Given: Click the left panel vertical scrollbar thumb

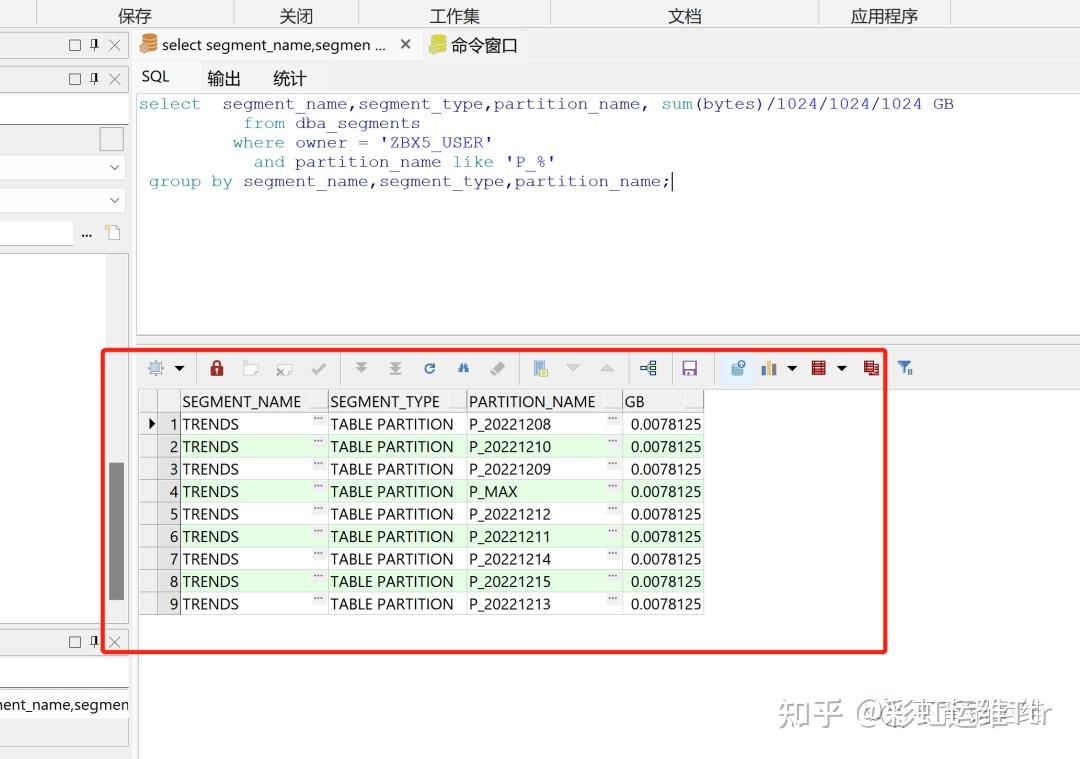Looking at the screenshot, I should click(x=116, y=531).
